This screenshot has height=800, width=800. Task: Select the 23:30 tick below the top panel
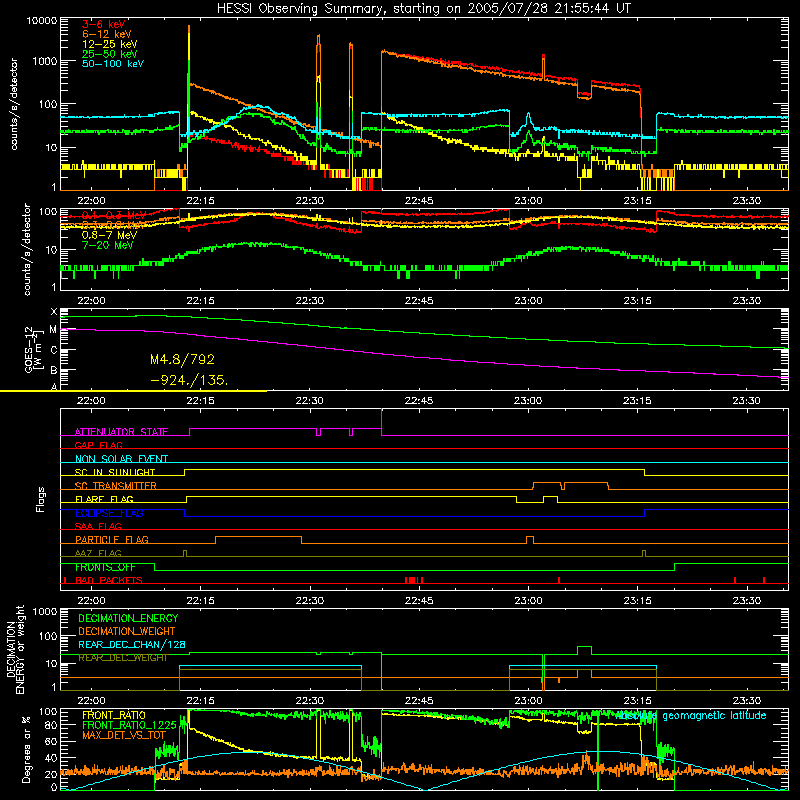(746, 201)
